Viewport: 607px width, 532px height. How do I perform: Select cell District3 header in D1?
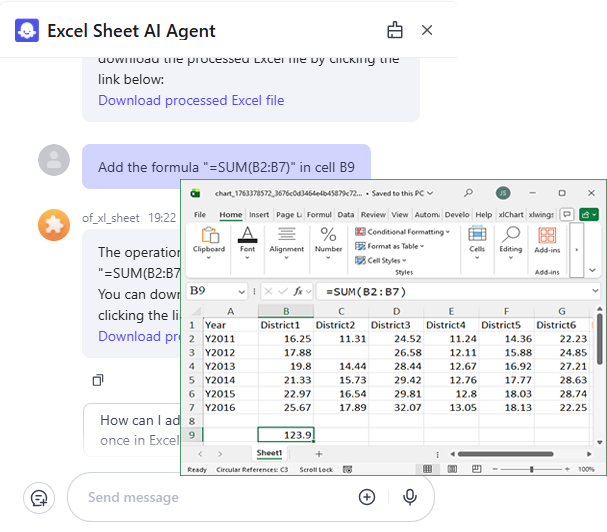(396, 325)
